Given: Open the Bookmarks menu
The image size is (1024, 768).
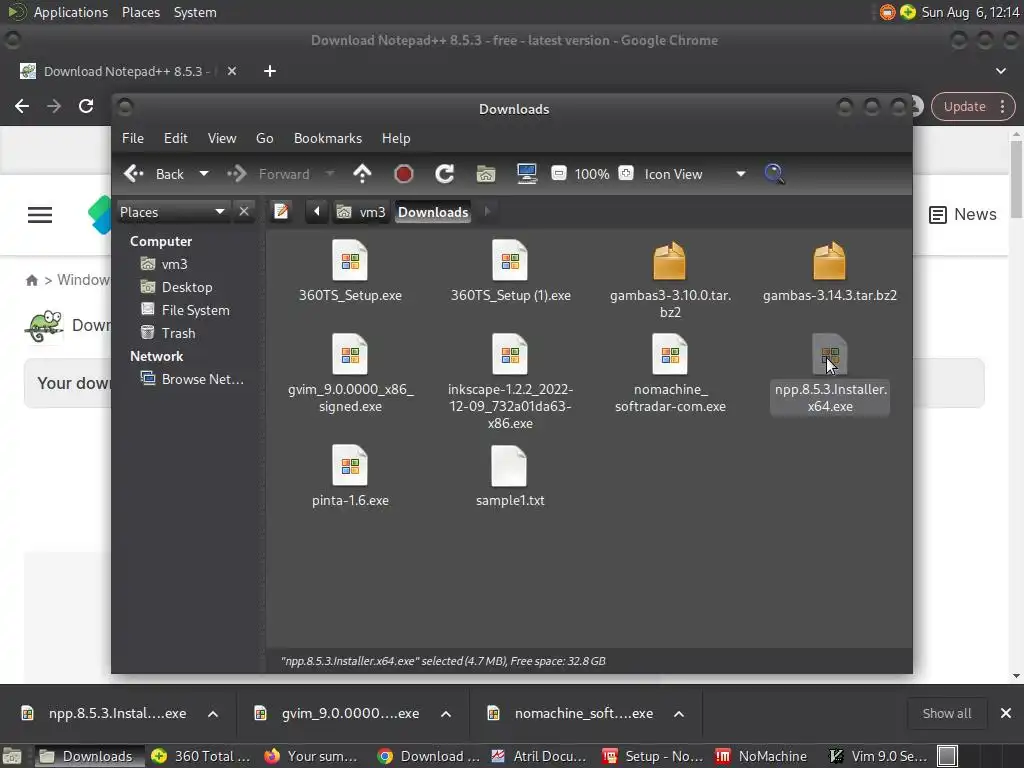Looking at the screenshot, I should (x=328, y=138).
